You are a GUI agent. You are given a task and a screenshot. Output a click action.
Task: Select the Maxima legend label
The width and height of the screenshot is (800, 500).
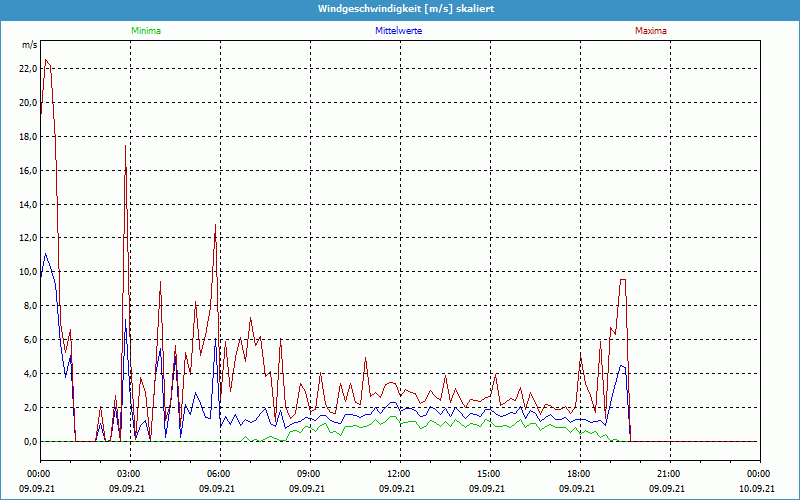coord(650,31)
